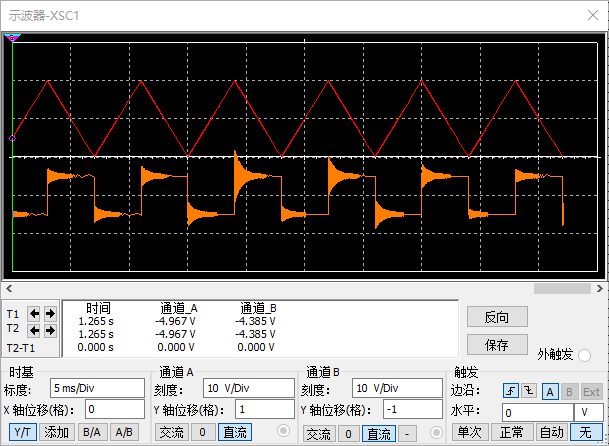Move cursor T2 left with arrow
The image size is (609, 446).
pos(34,331)
